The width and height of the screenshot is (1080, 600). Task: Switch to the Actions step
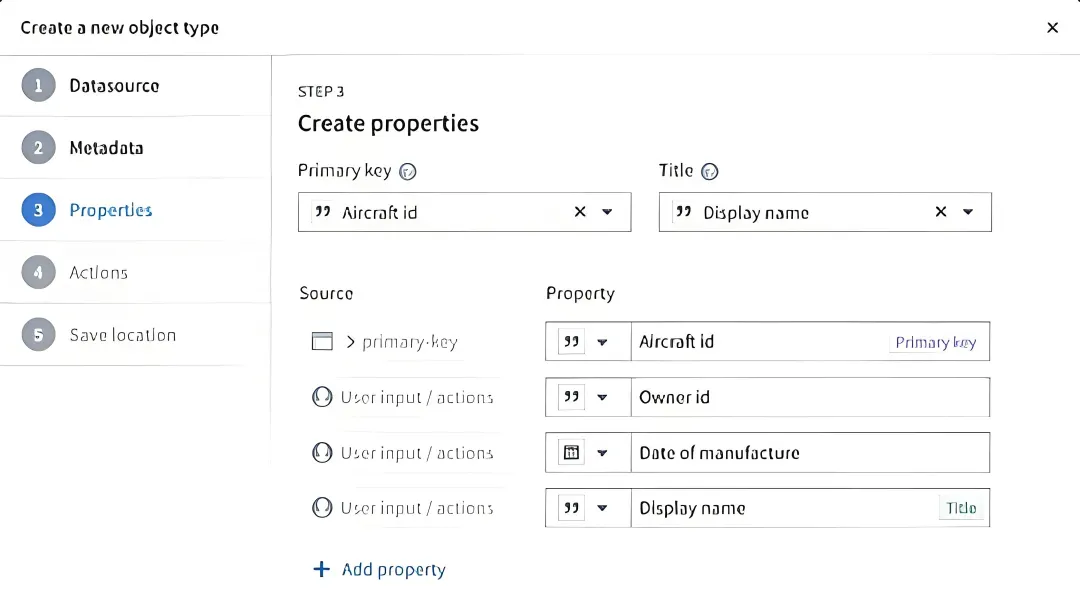click(x=98, y=272)
